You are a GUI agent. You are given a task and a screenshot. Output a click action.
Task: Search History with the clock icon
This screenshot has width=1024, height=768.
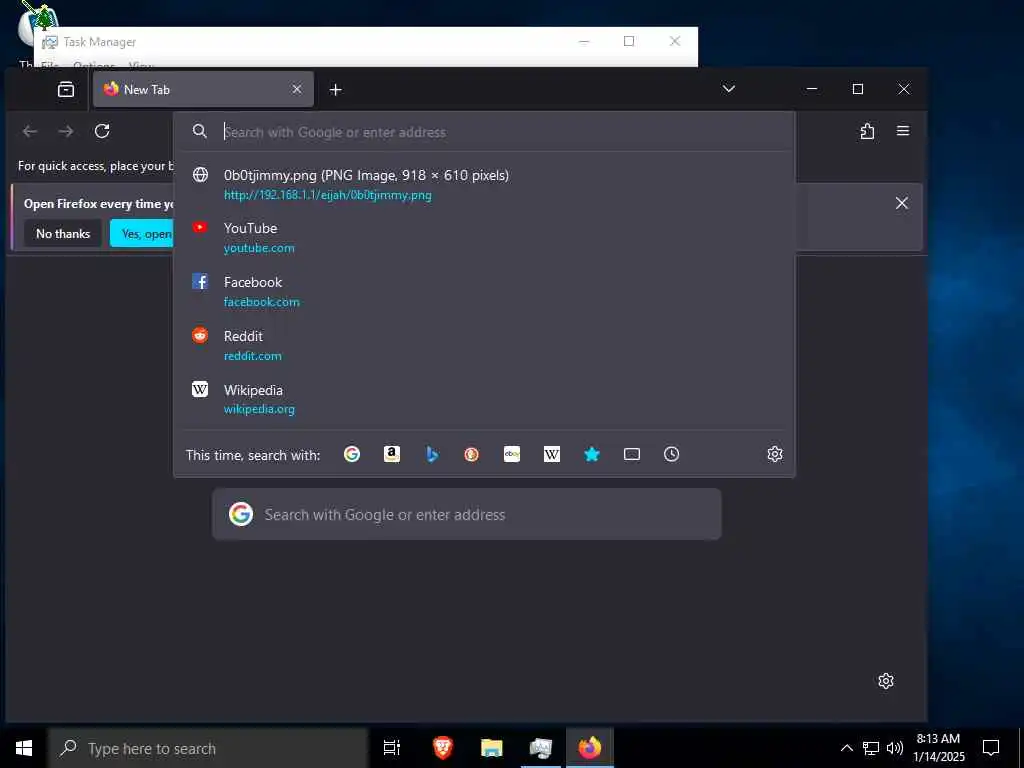tap(671, 454)
